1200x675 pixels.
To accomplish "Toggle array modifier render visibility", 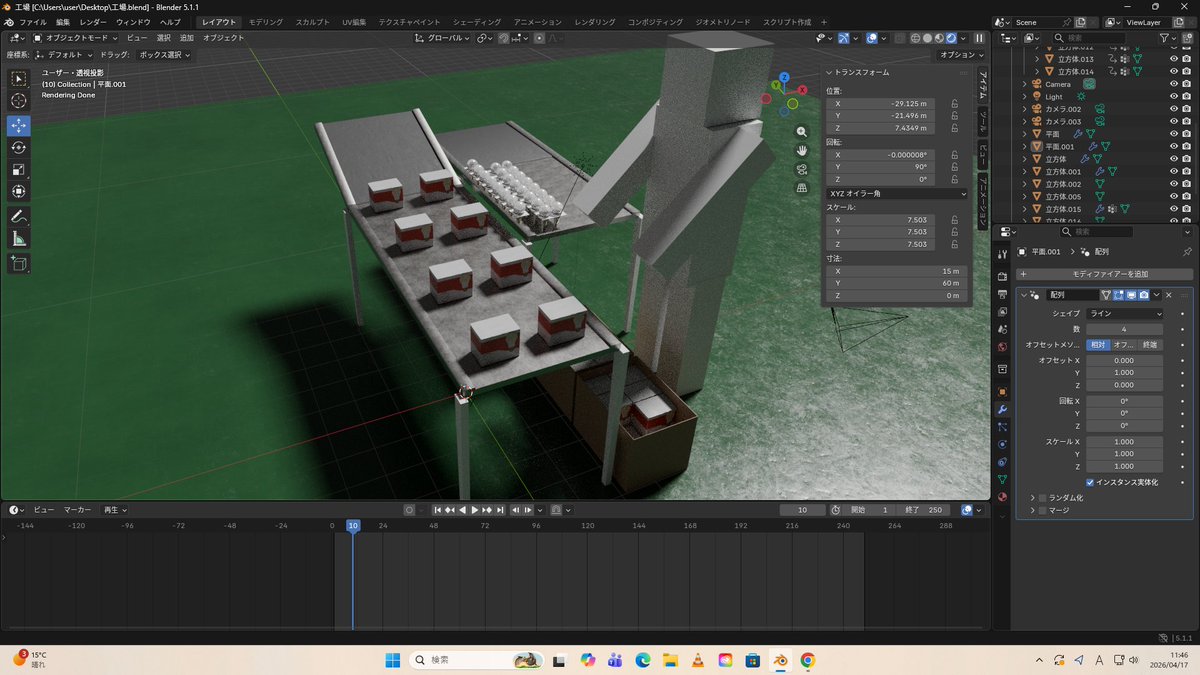I will pyautogui.click(x=1143, y=295).
